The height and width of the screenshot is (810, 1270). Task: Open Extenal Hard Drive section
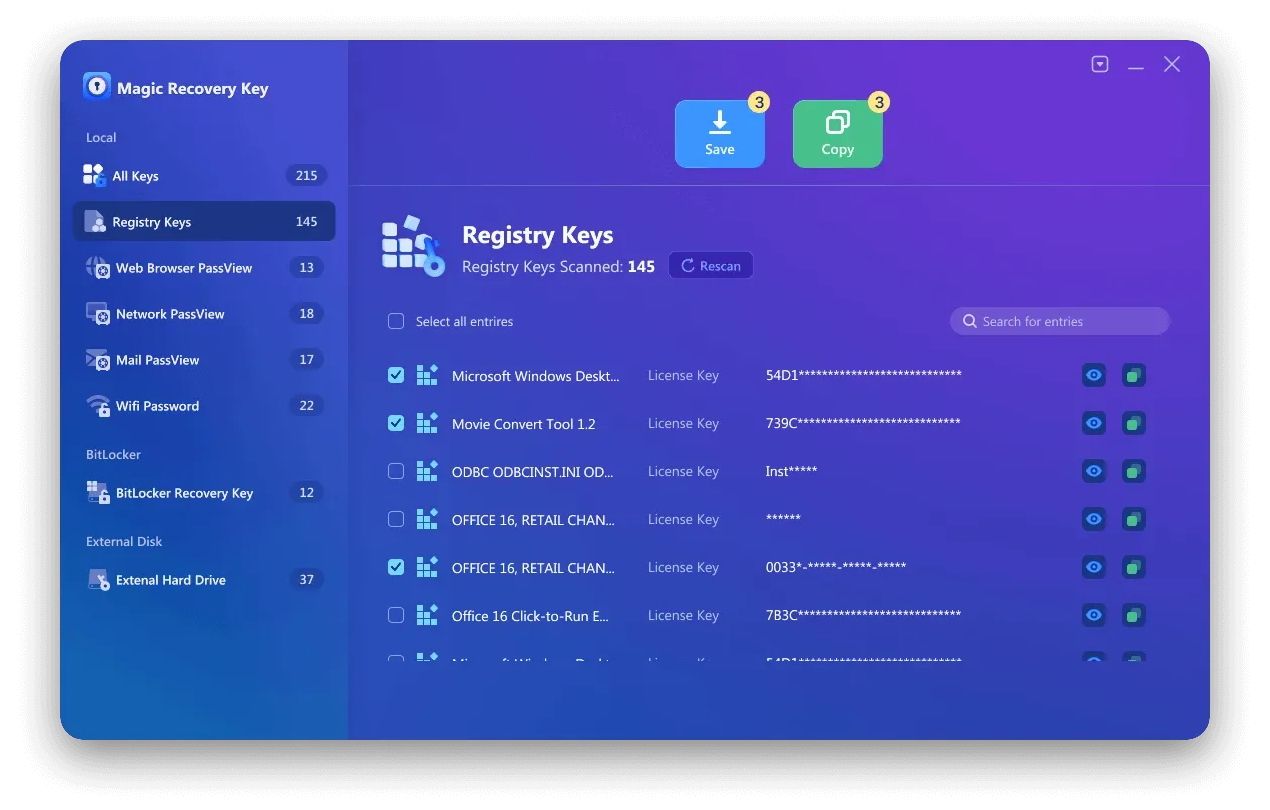(x=204, y=580)
